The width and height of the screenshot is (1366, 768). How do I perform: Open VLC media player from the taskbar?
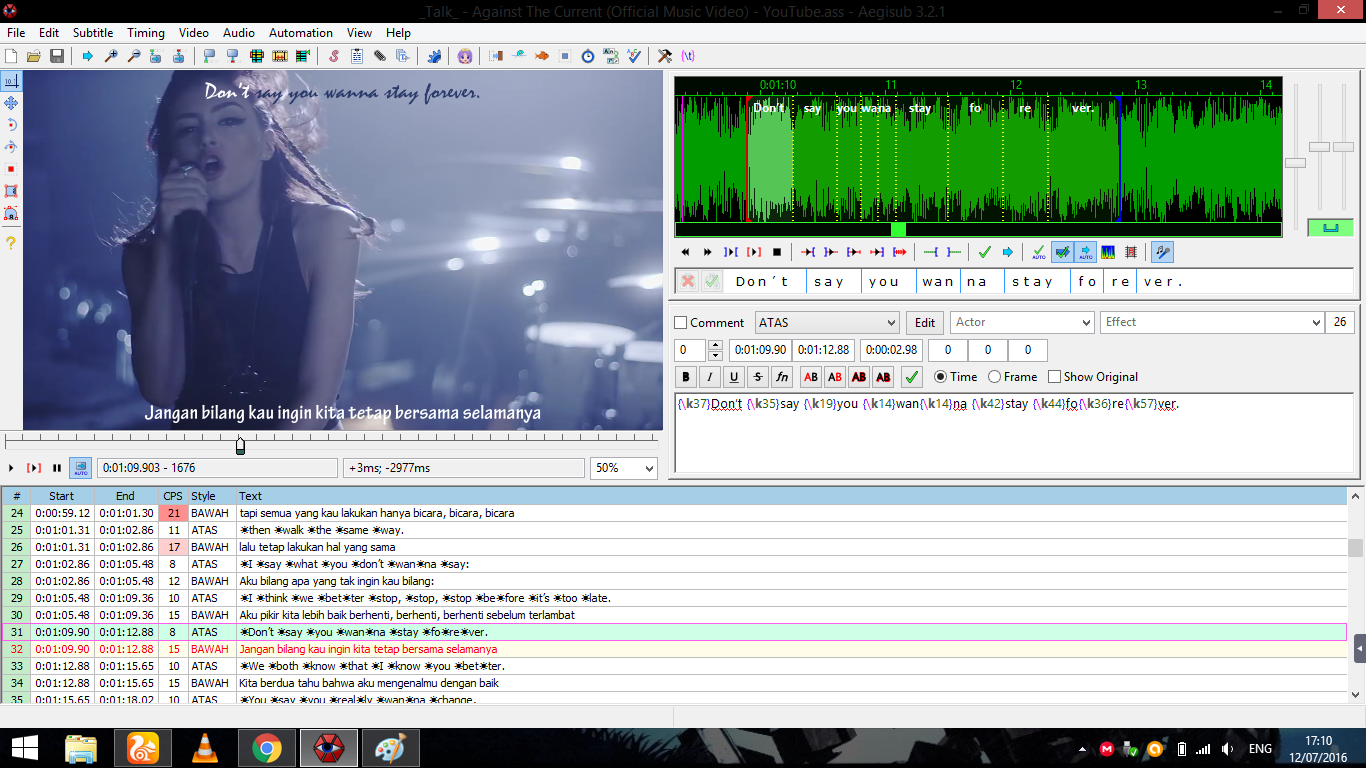pos(205,747)
